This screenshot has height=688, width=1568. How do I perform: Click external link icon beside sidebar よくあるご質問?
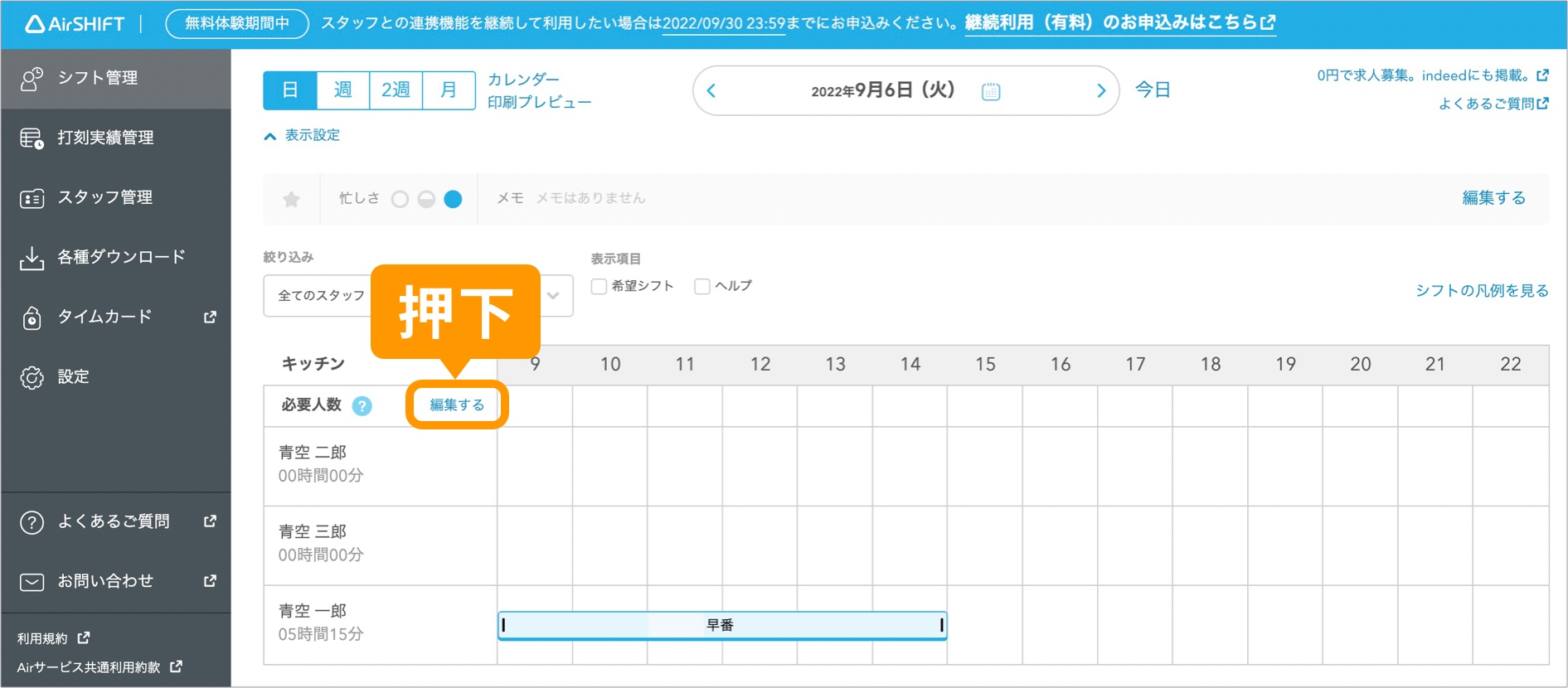click(210, 521)
